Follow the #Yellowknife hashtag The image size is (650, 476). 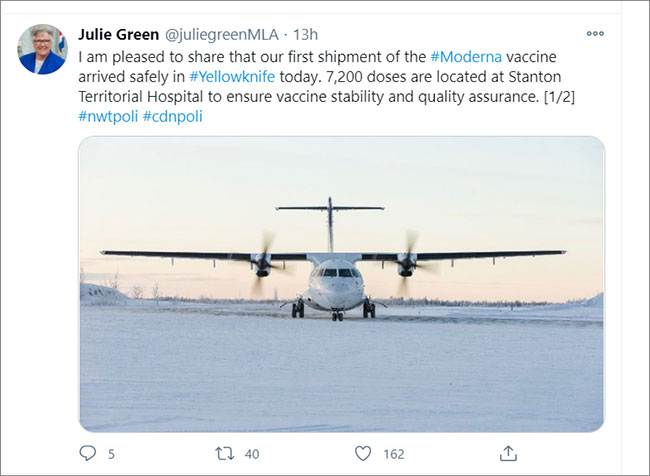(x=232, y=77)
